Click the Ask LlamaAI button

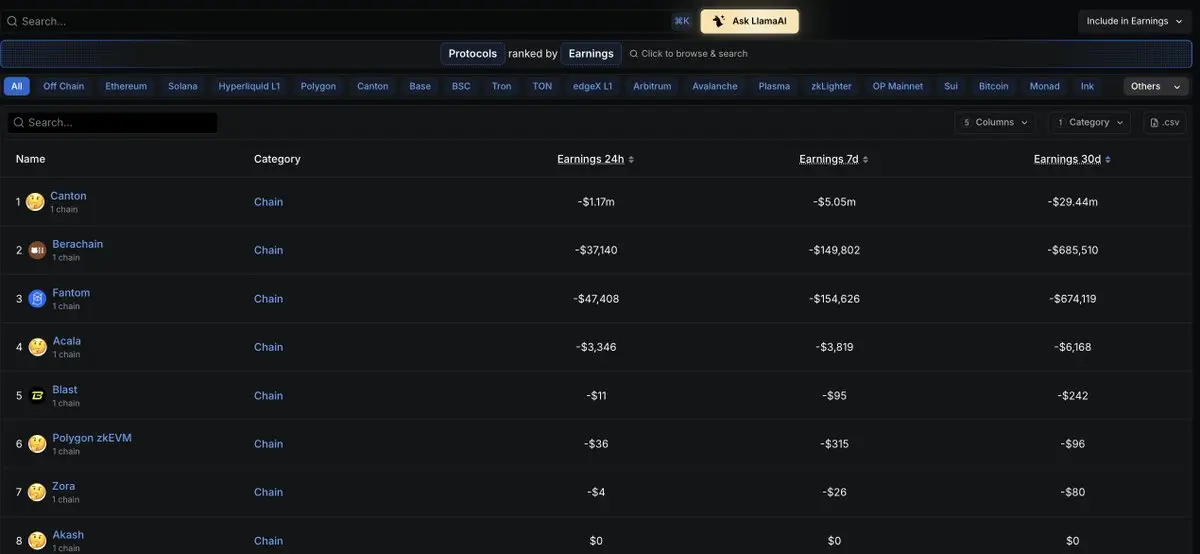click(x=750, y=21)
